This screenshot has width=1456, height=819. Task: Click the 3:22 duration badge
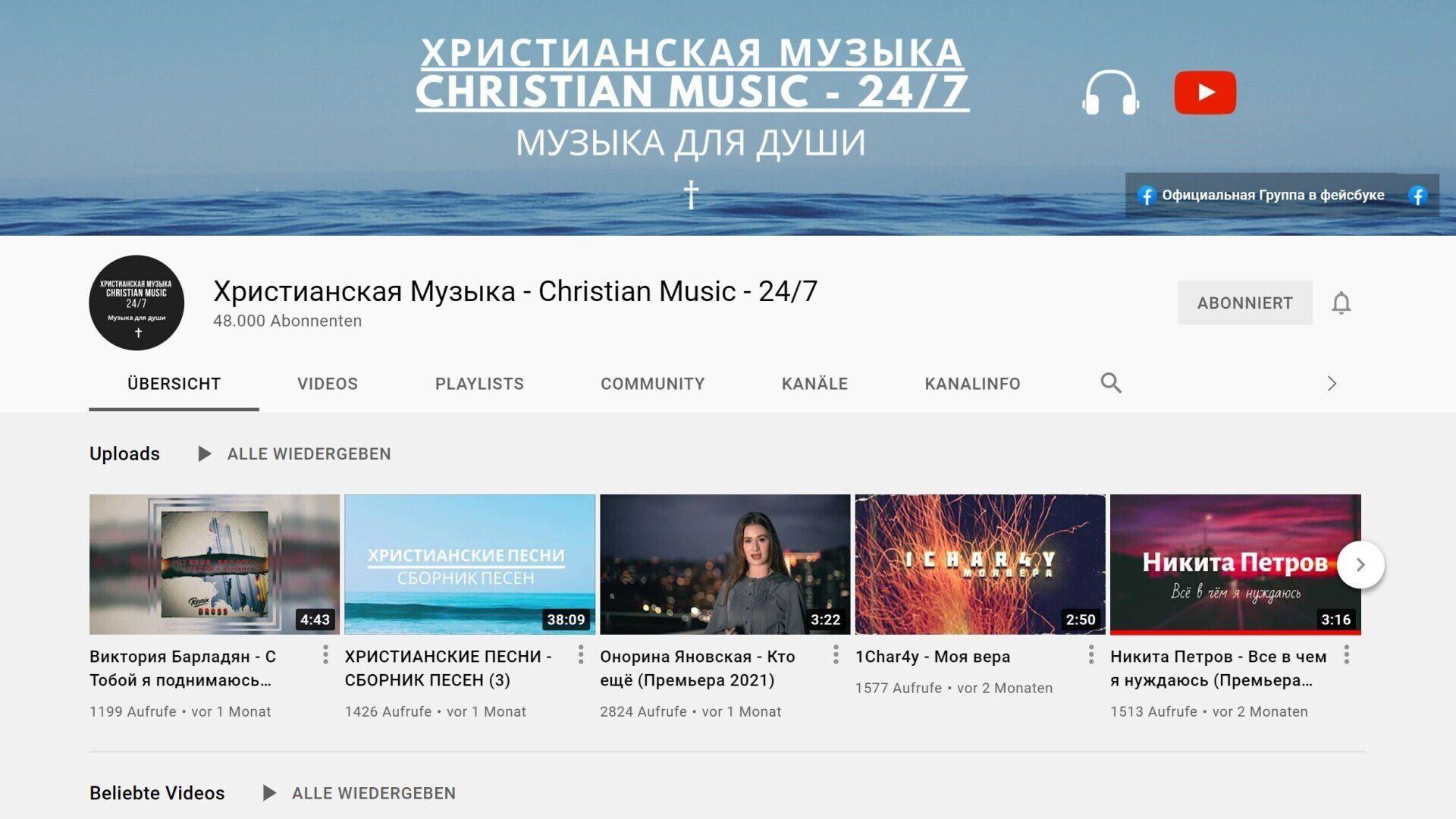click(x=825, y=620)
